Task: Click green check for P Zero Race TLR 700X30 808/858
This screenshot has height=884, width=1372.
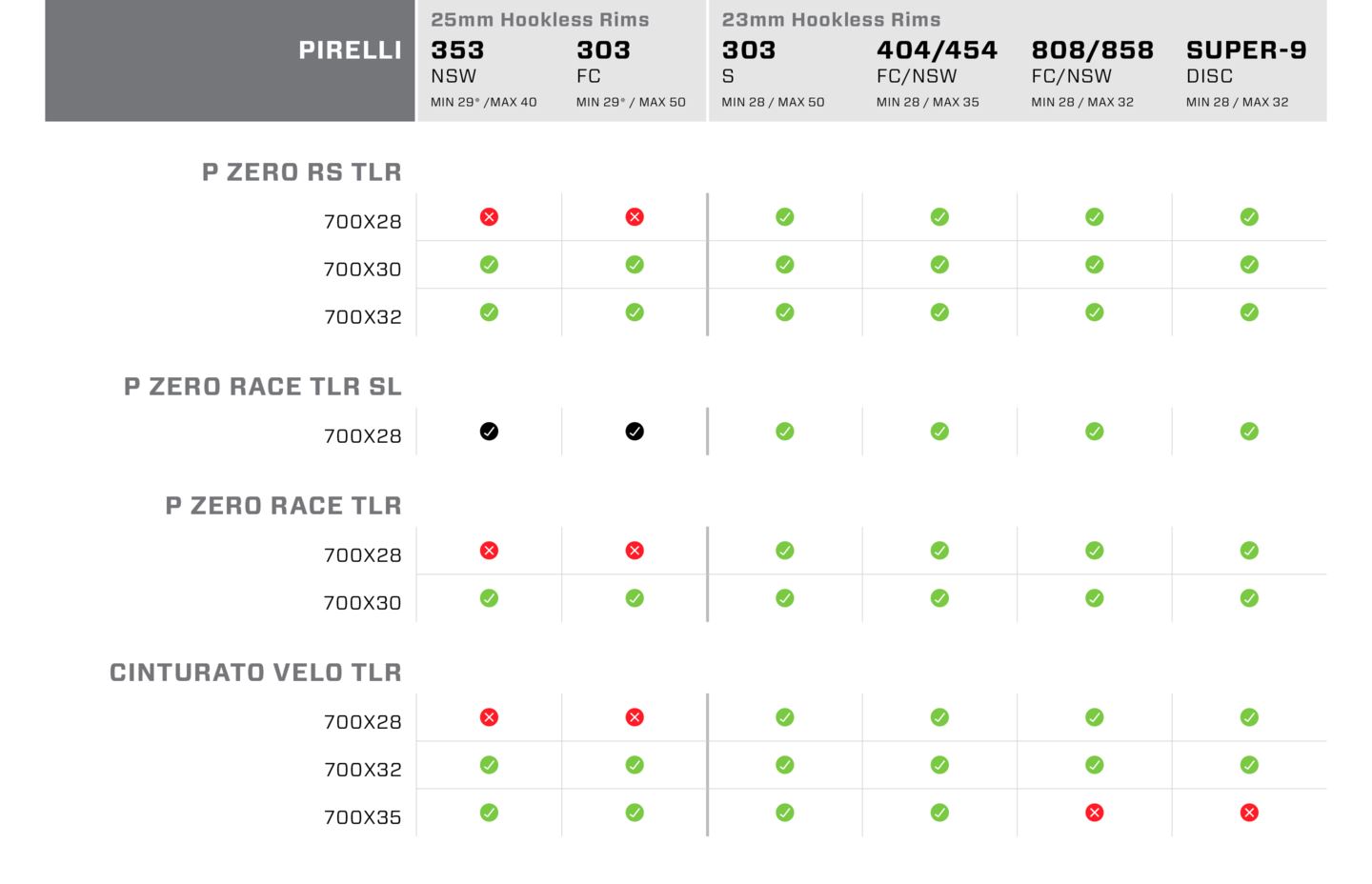Action: (x=1095, y=598)
